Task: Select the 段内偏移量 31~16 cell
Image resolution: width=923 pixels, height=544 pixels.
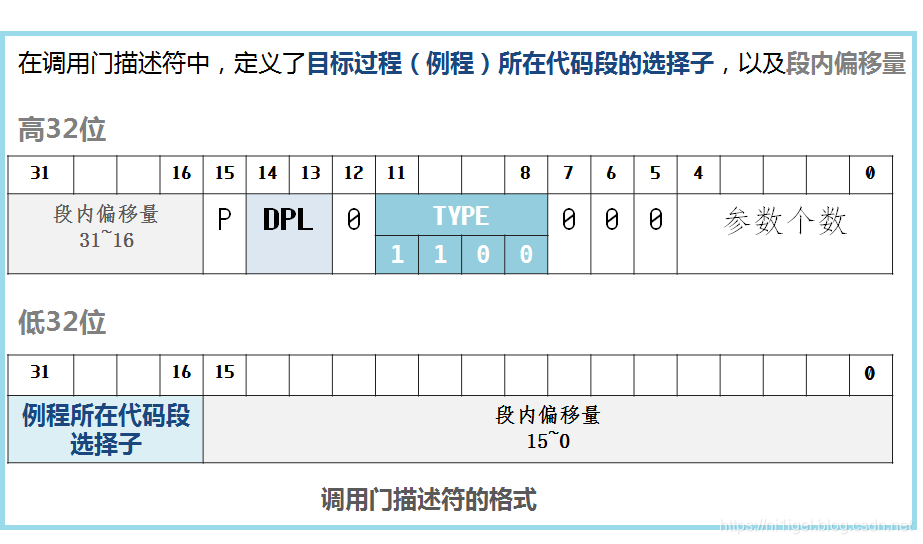Action: (x=105, y=234)
